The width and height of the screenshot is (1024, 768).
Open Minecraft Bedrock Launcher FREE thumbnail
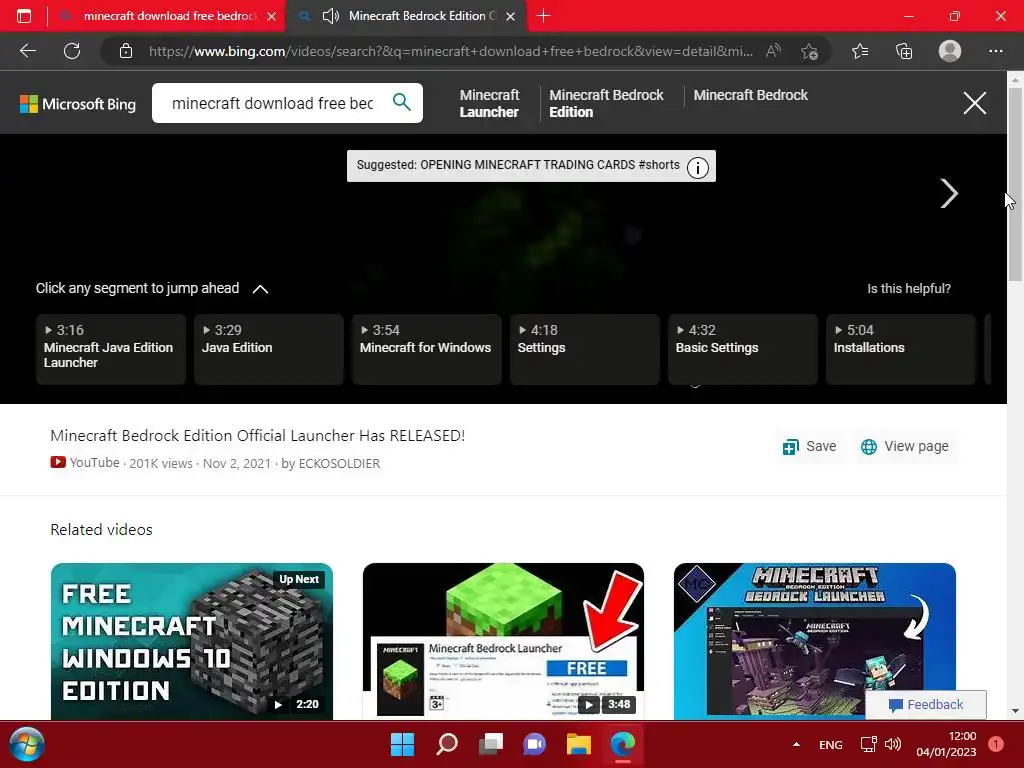tap(503, 641)
